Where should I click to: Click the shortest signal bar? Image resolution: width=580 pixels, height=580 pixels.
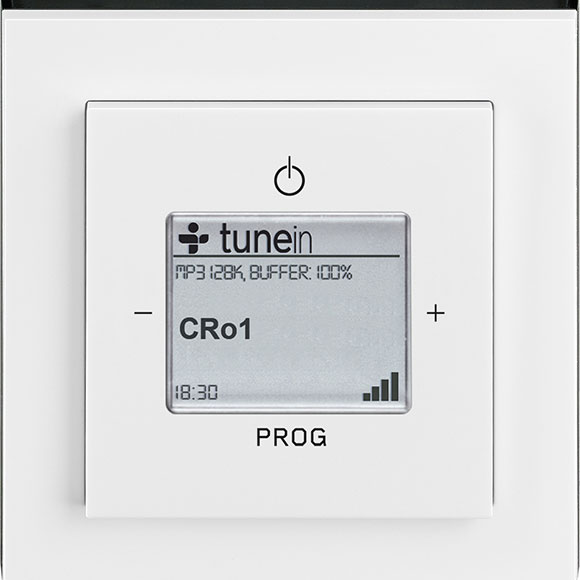point(367,397)
